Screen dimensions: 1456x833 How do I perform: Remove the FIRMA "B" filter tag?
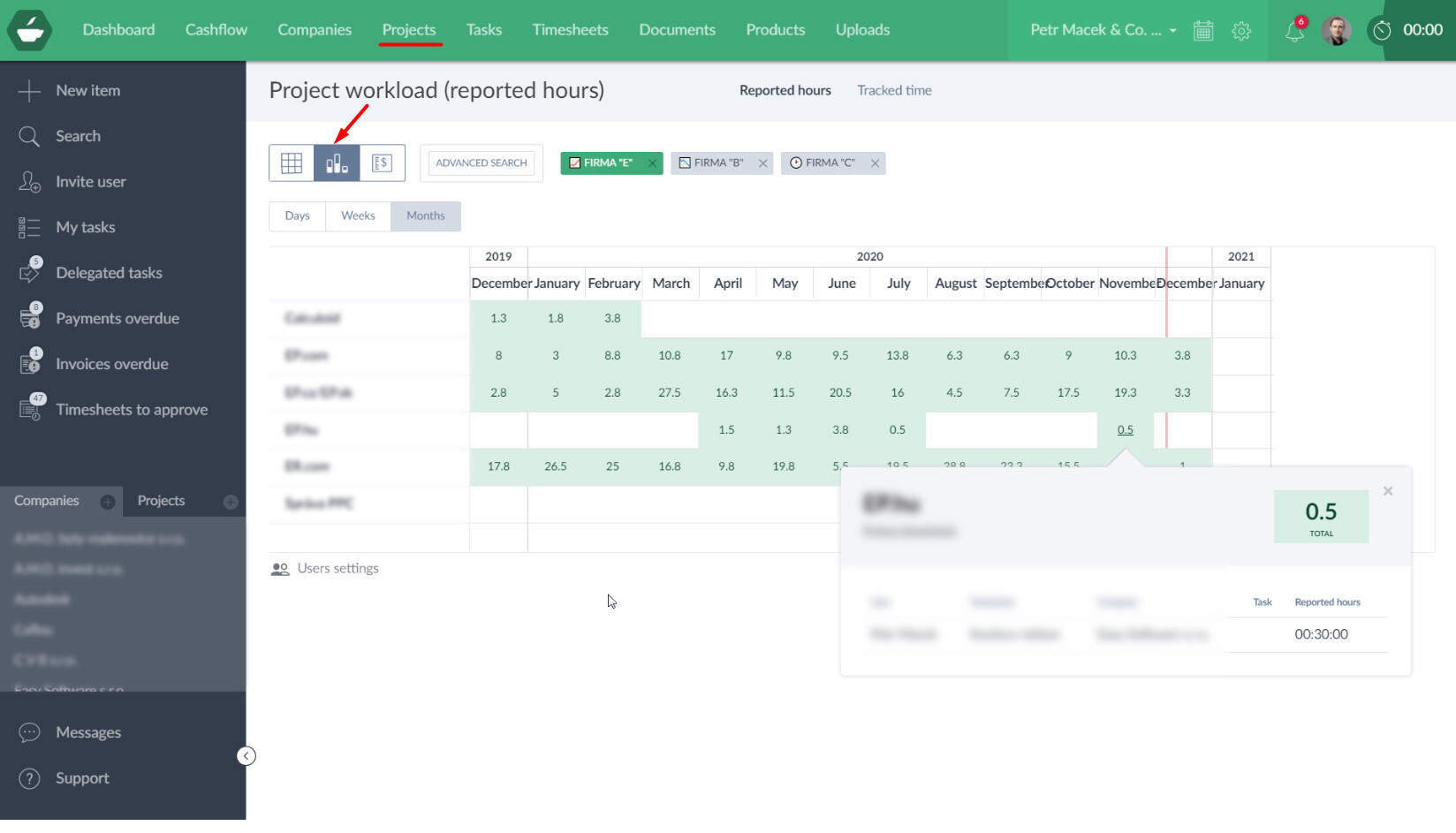tap(762, 163)
